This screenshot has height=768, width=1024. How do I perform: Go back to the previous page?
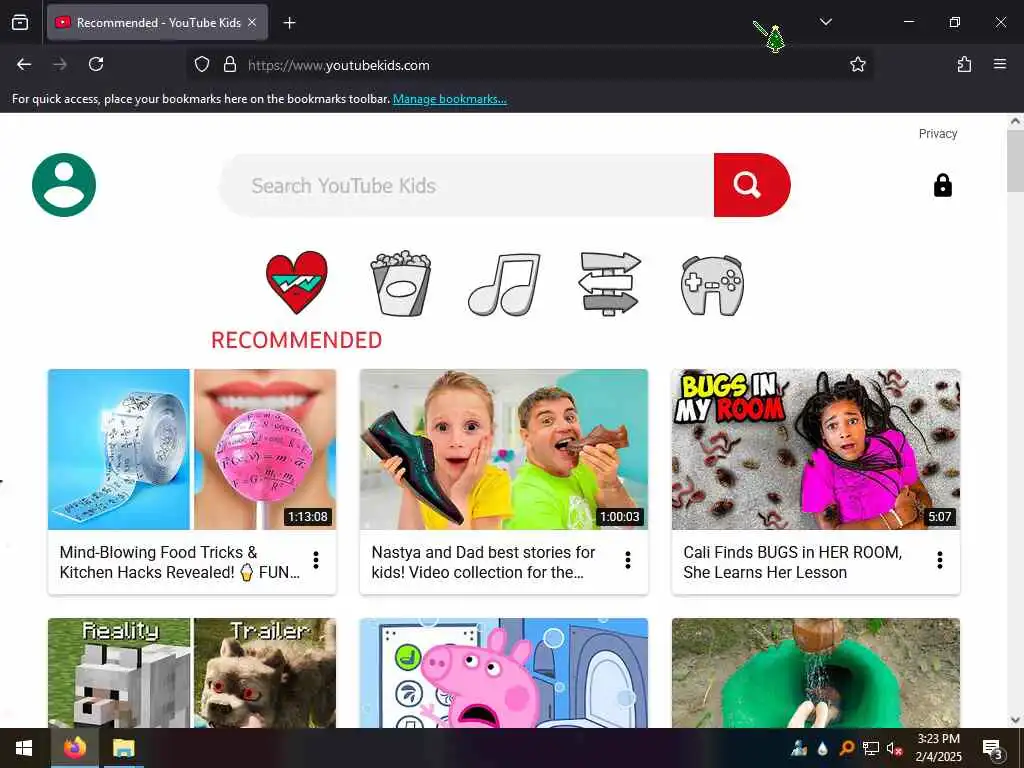(x=24, y=64)
